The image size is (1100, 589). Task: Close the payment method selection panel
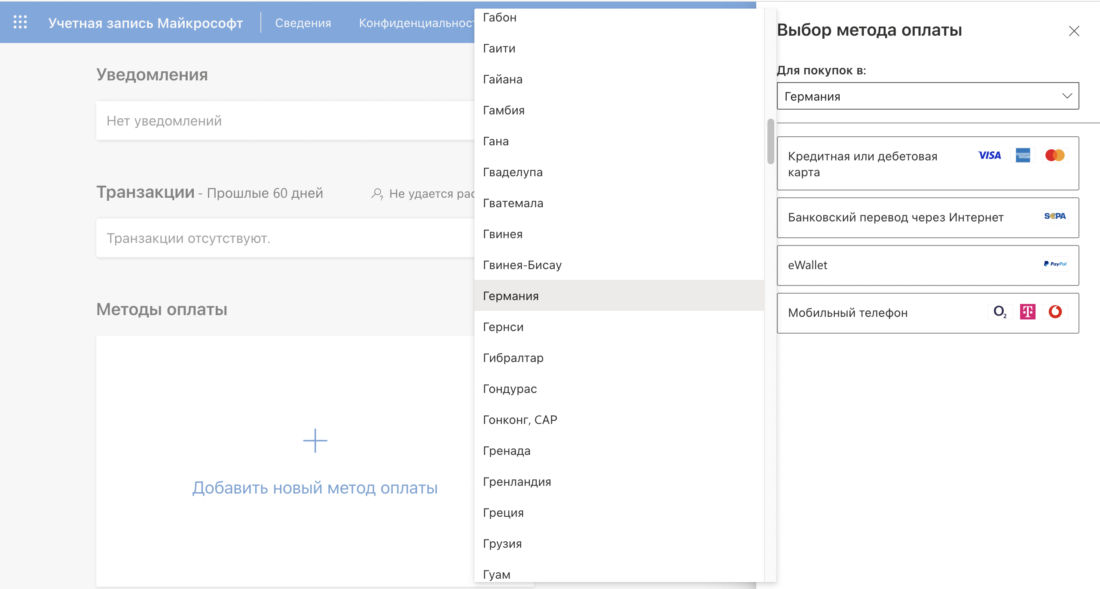(x=1074, y=31)
